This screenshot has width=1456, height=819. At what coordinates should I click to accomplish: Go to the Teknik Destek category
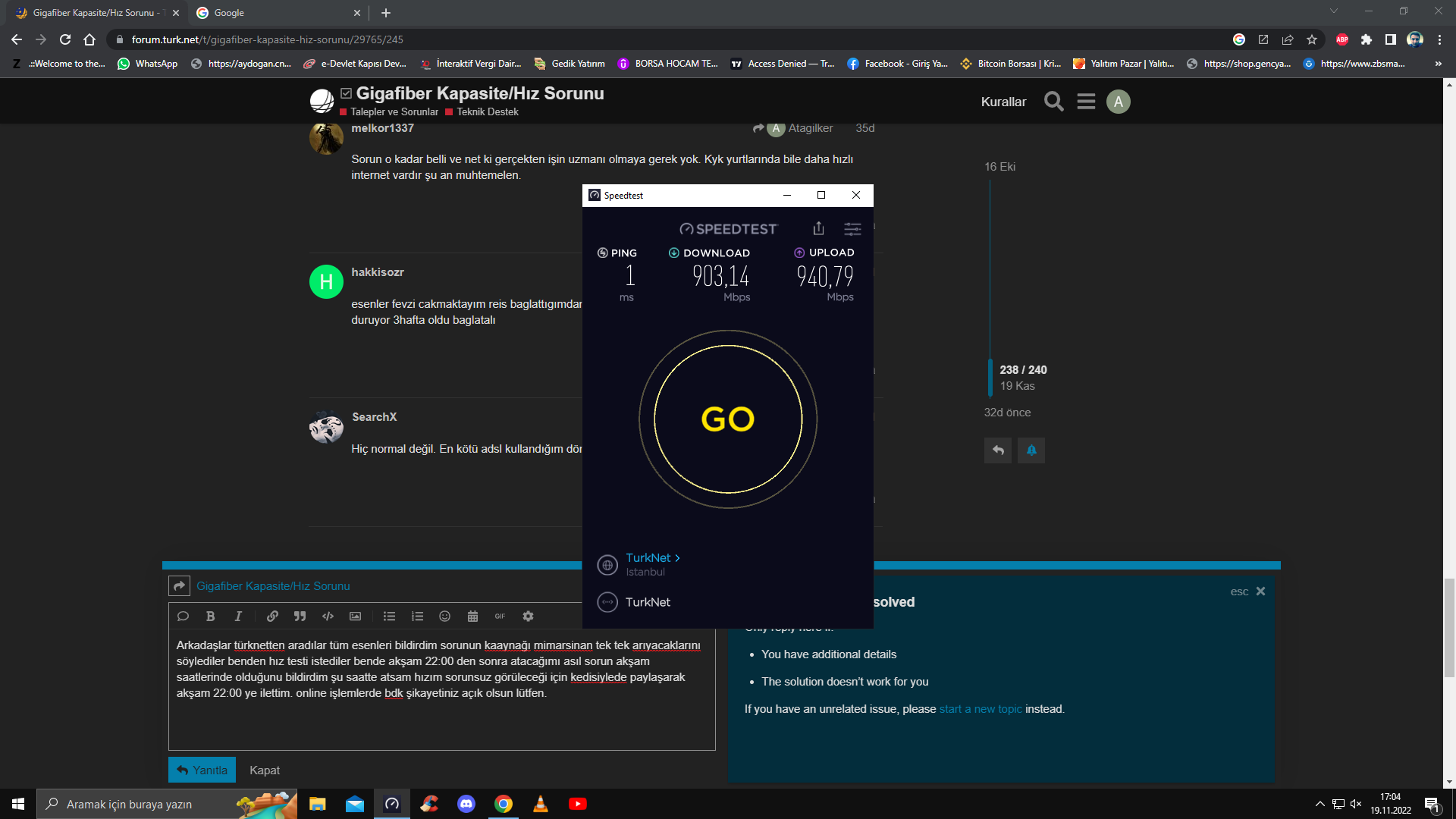[x=488, y=112]
